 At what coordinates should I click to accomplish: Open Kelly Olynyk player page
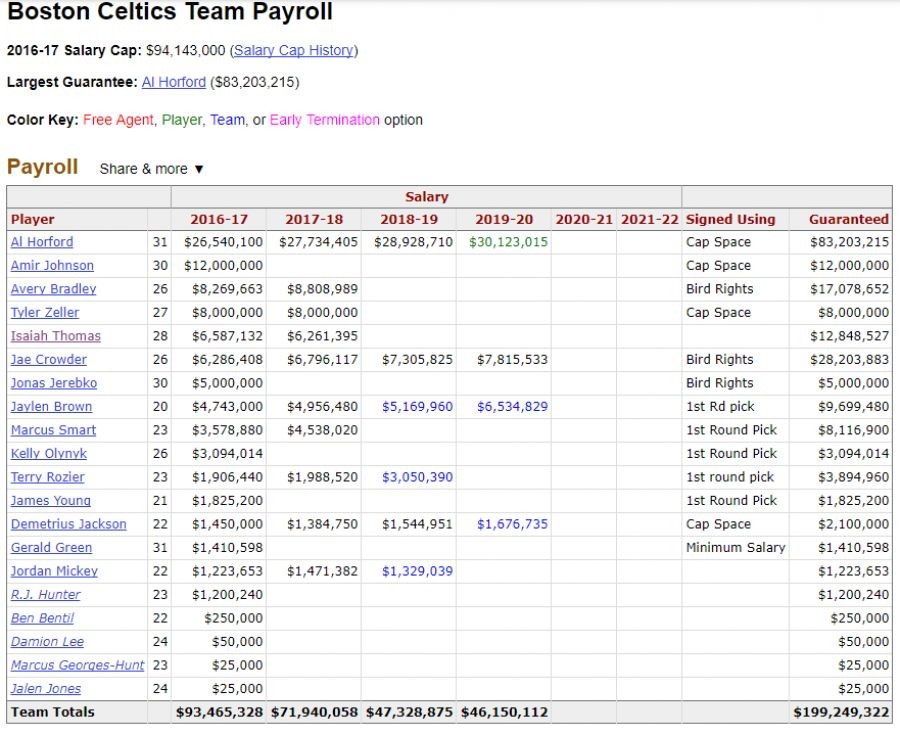point(49,454)
